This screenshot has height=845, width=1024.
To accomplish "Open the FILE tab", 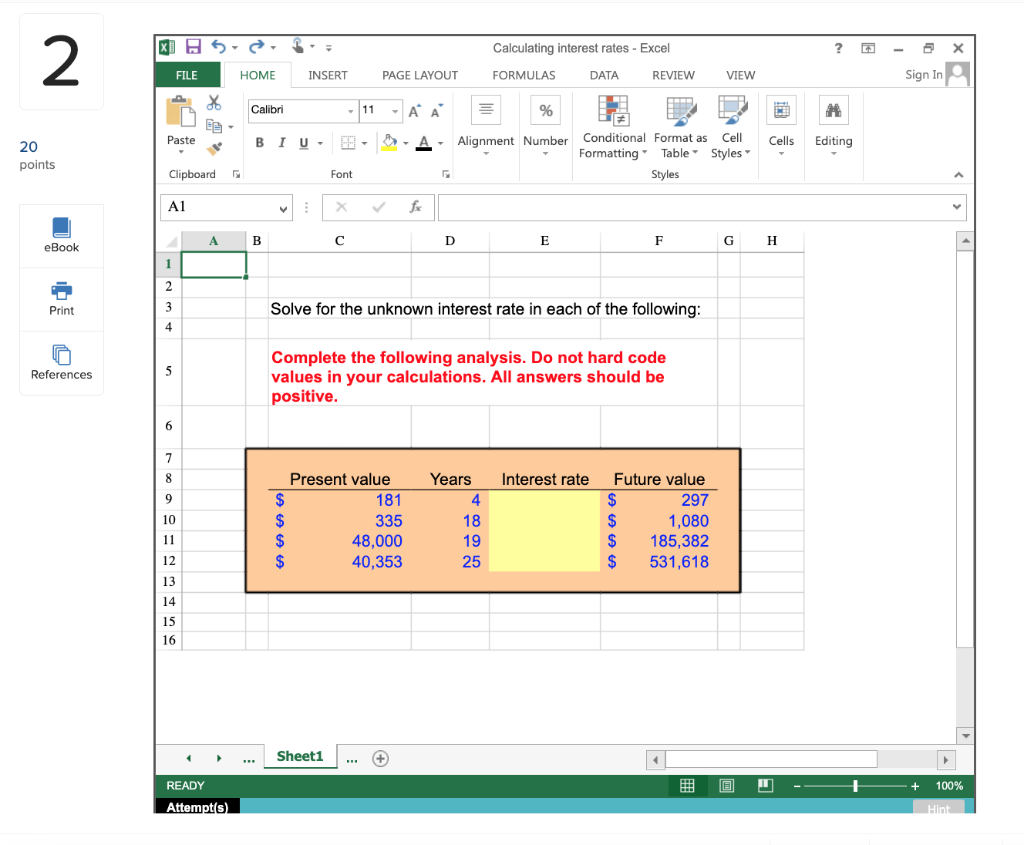I will (x=187, y=75).
